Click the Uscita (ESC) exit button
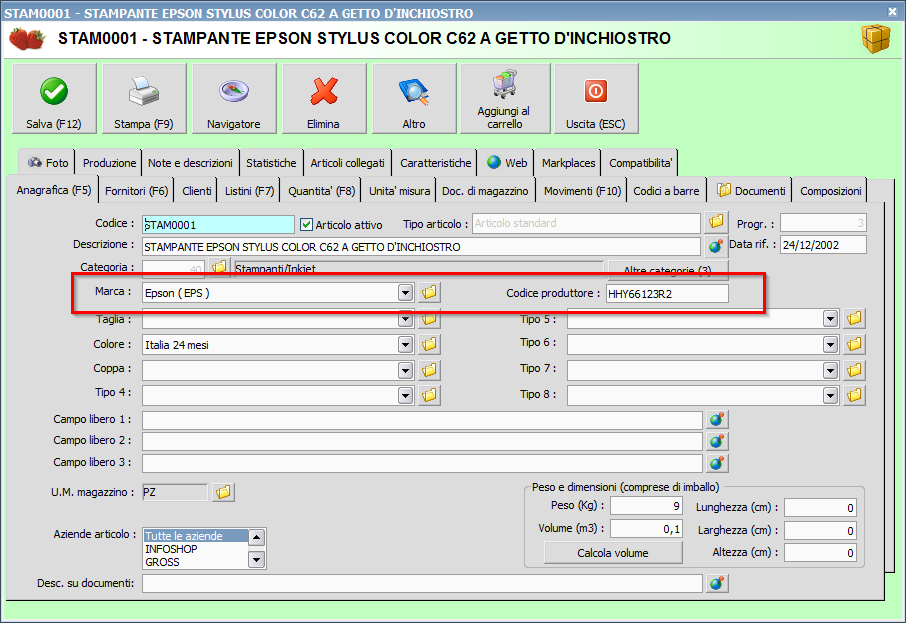 point(596,99)
